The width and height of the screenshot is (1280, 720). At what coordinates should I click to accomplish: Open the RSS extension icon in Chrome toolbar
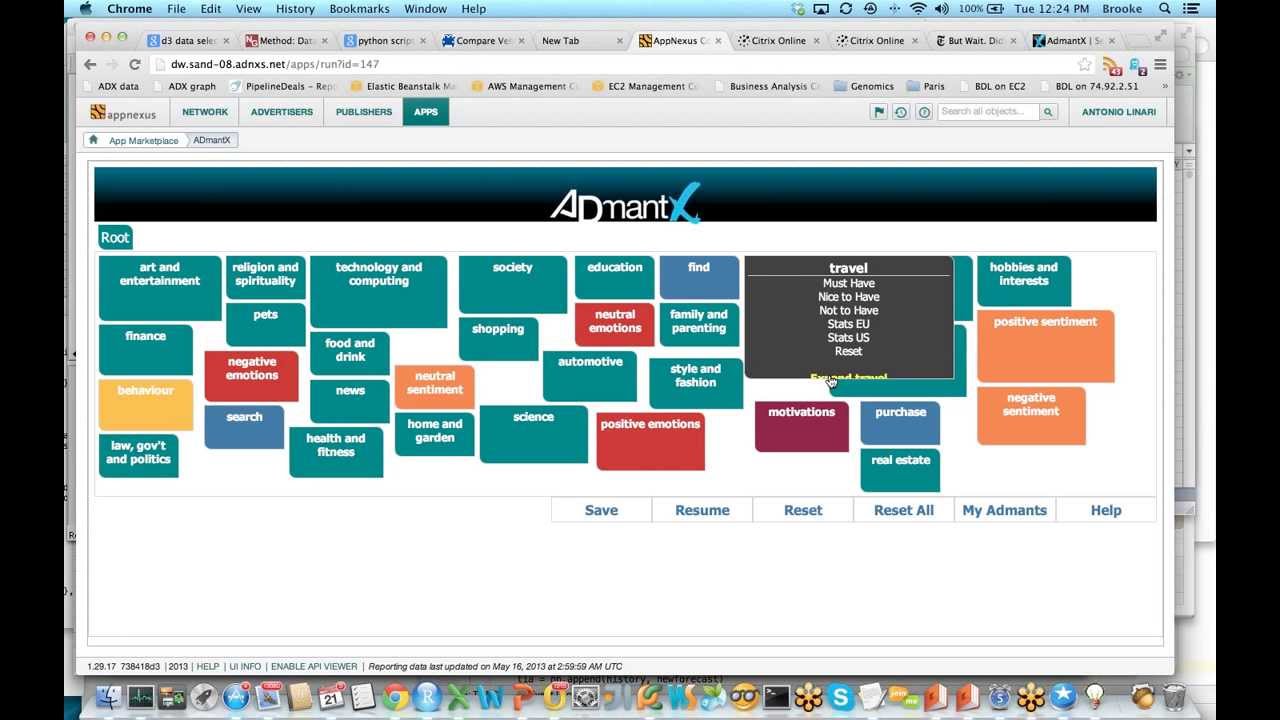tap(1112, 66)
